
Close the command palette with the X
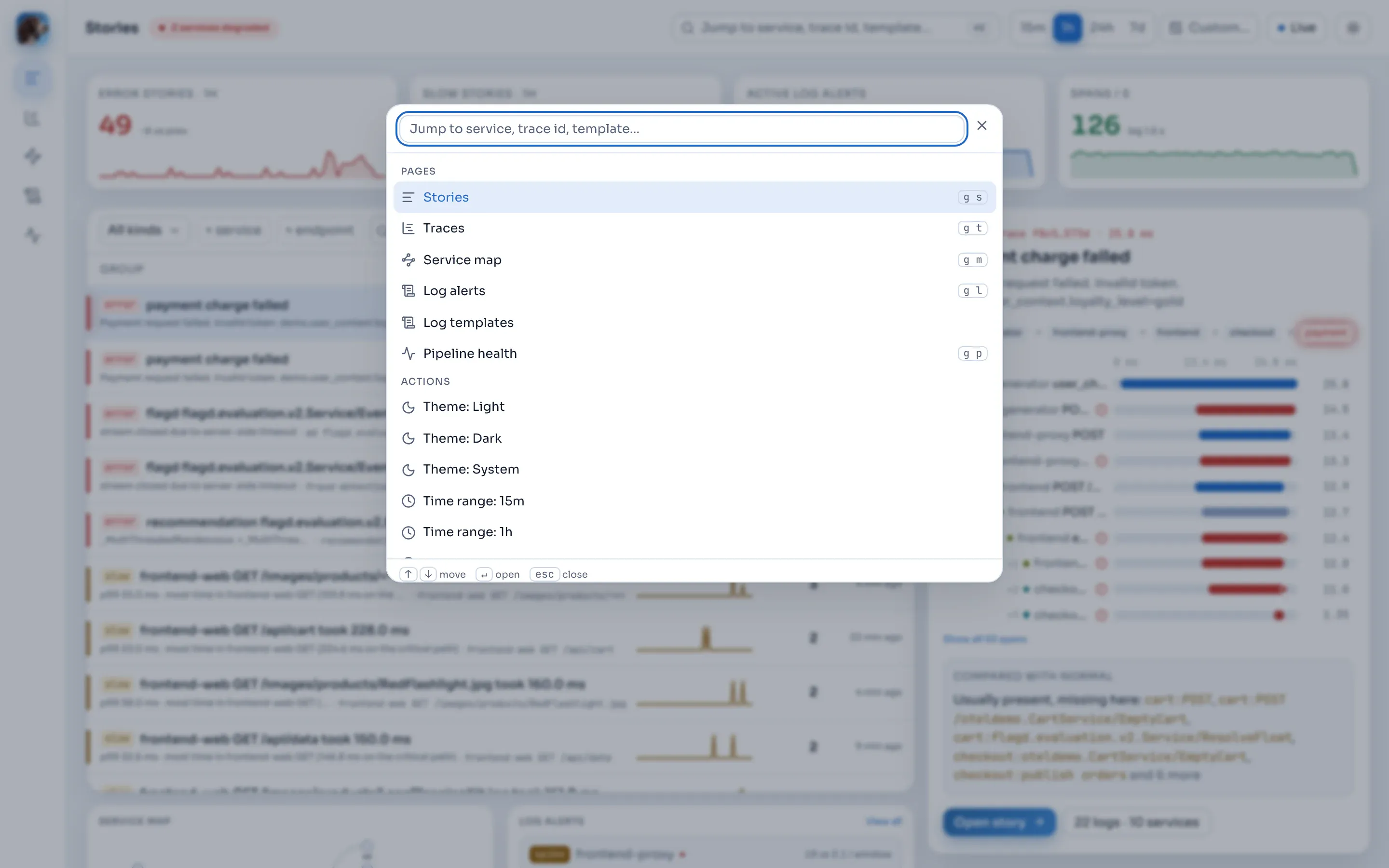click(981, 126)
